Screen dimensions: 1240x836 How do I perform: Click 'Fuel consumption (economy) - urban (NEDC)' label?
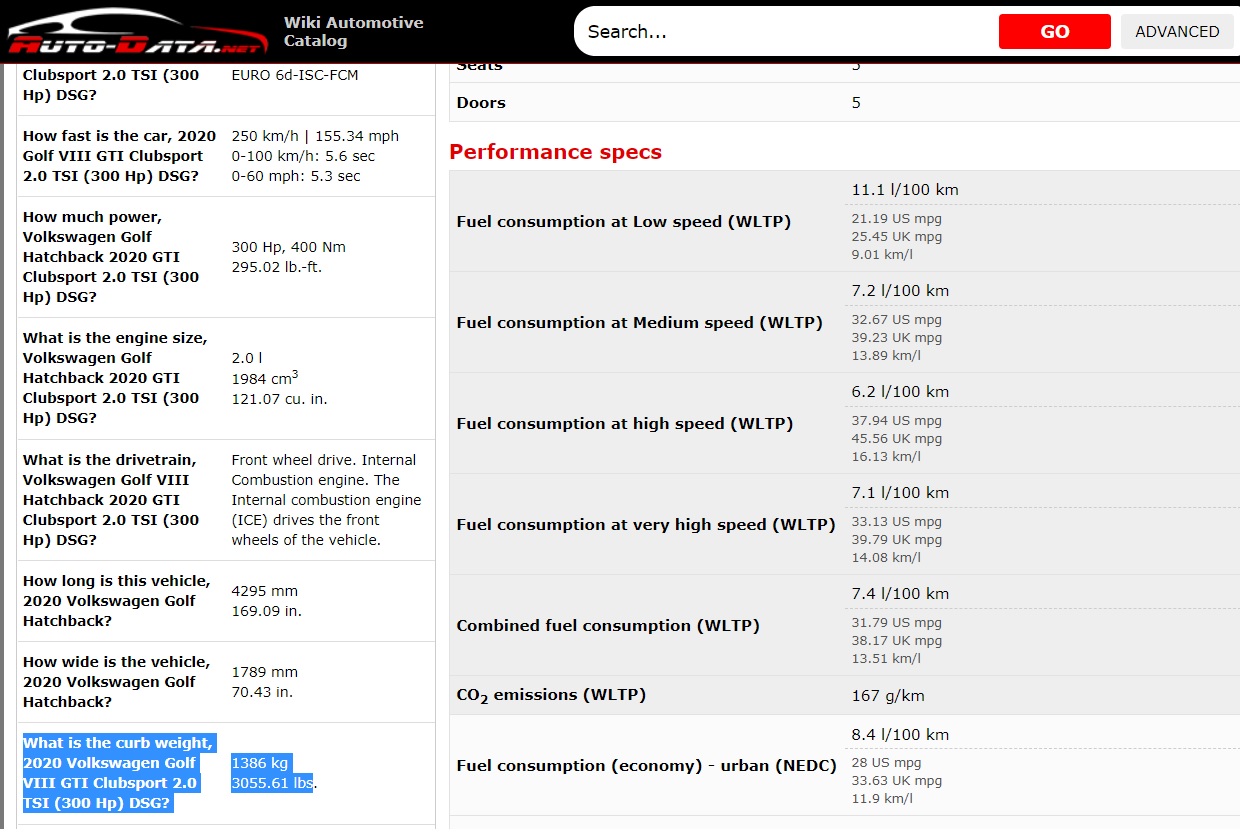[646, 766]
